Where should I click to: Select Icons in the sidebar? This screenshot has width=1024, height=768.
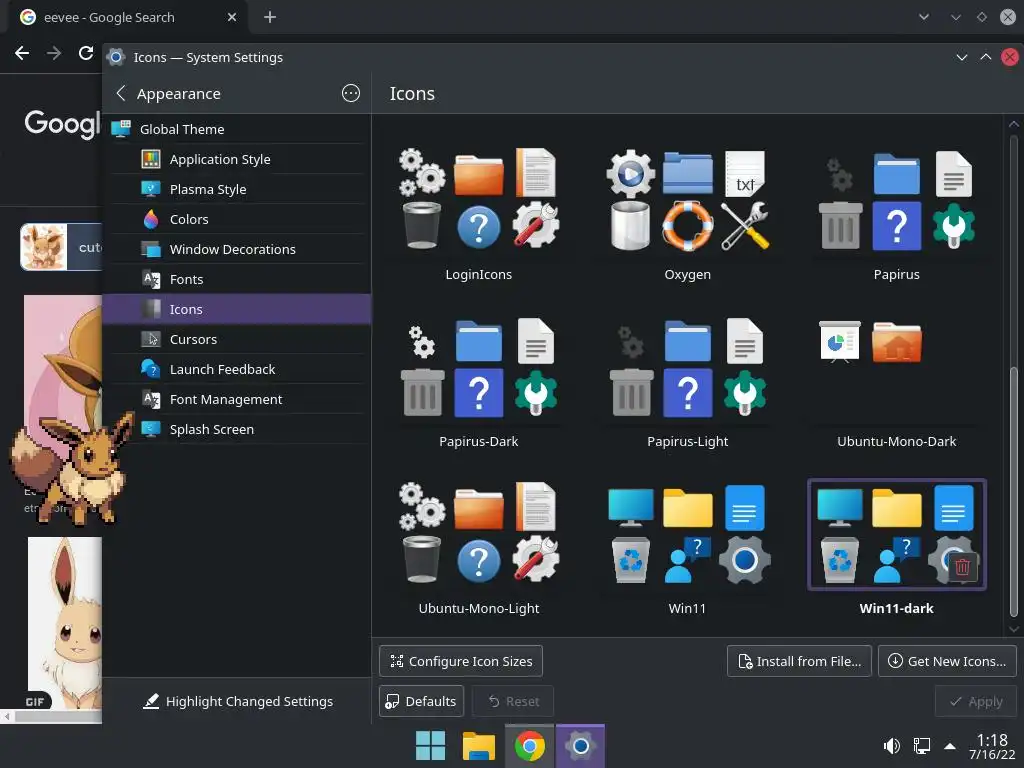[236, 310]
